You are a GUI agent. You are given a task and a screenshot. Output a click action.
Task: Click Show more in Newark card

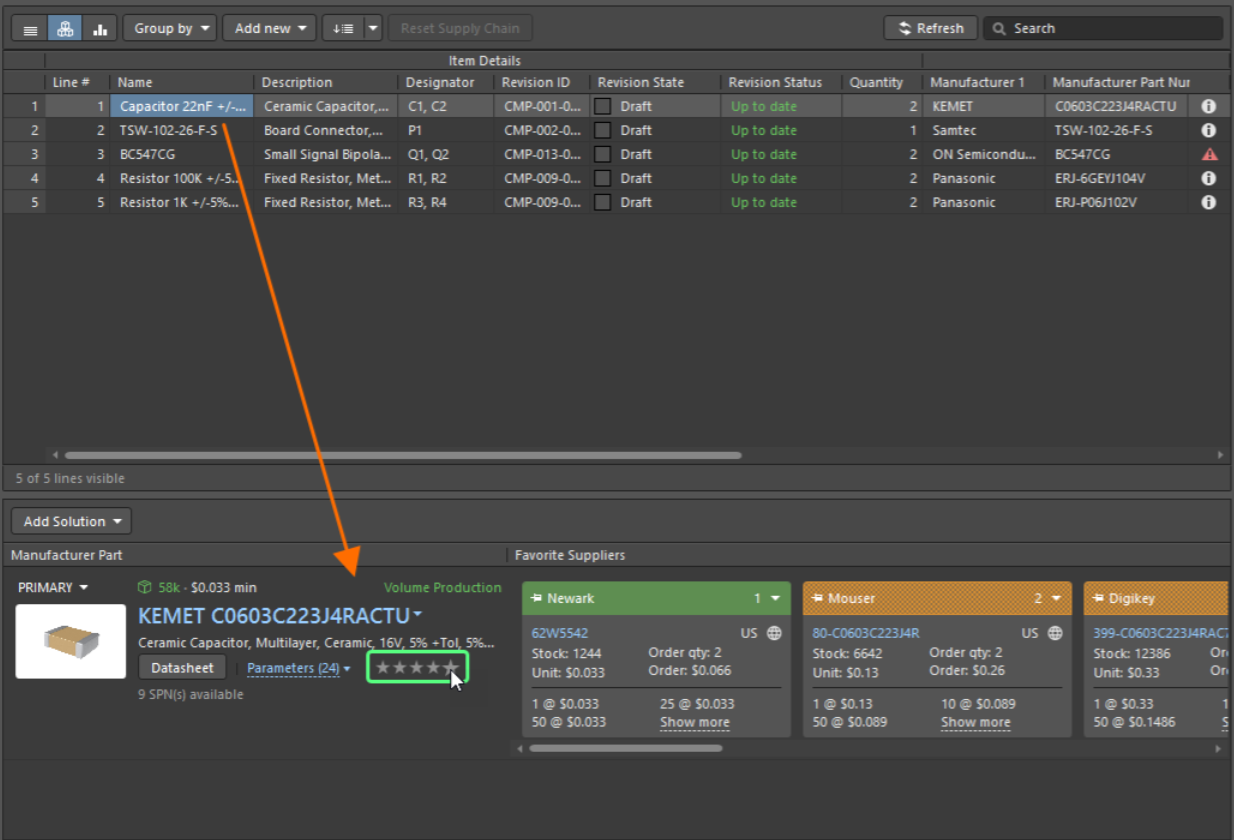695,722
